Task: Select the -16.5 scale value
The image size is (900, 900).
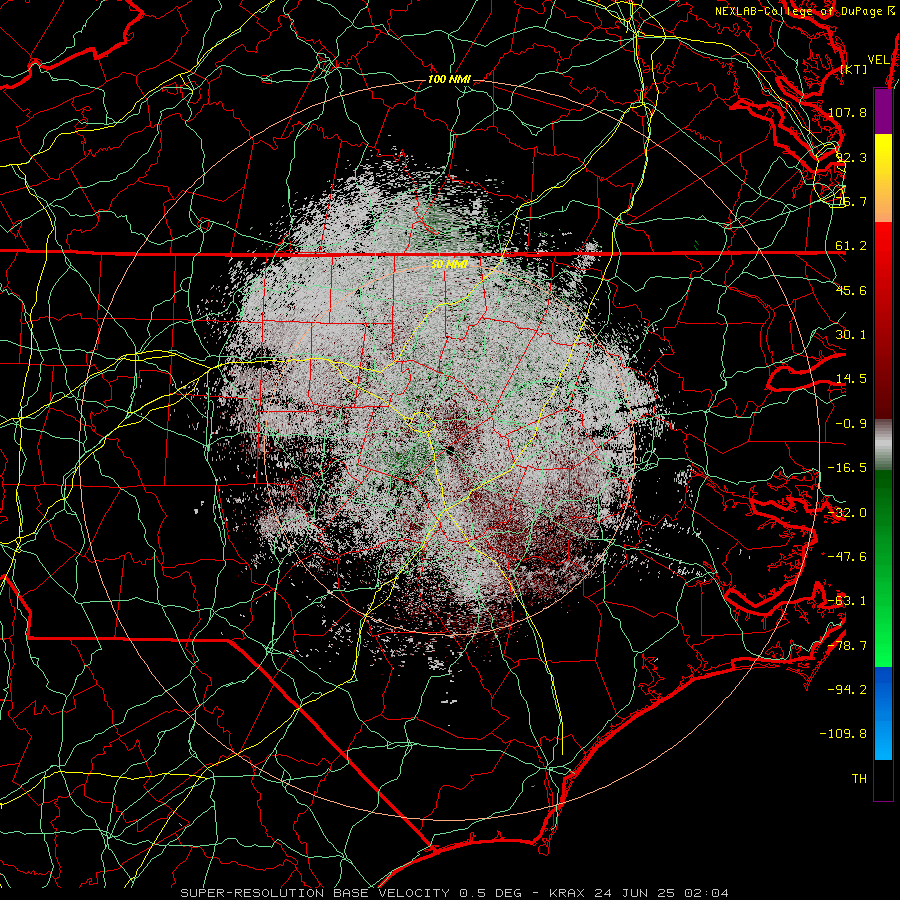Action: coord(847,468)
